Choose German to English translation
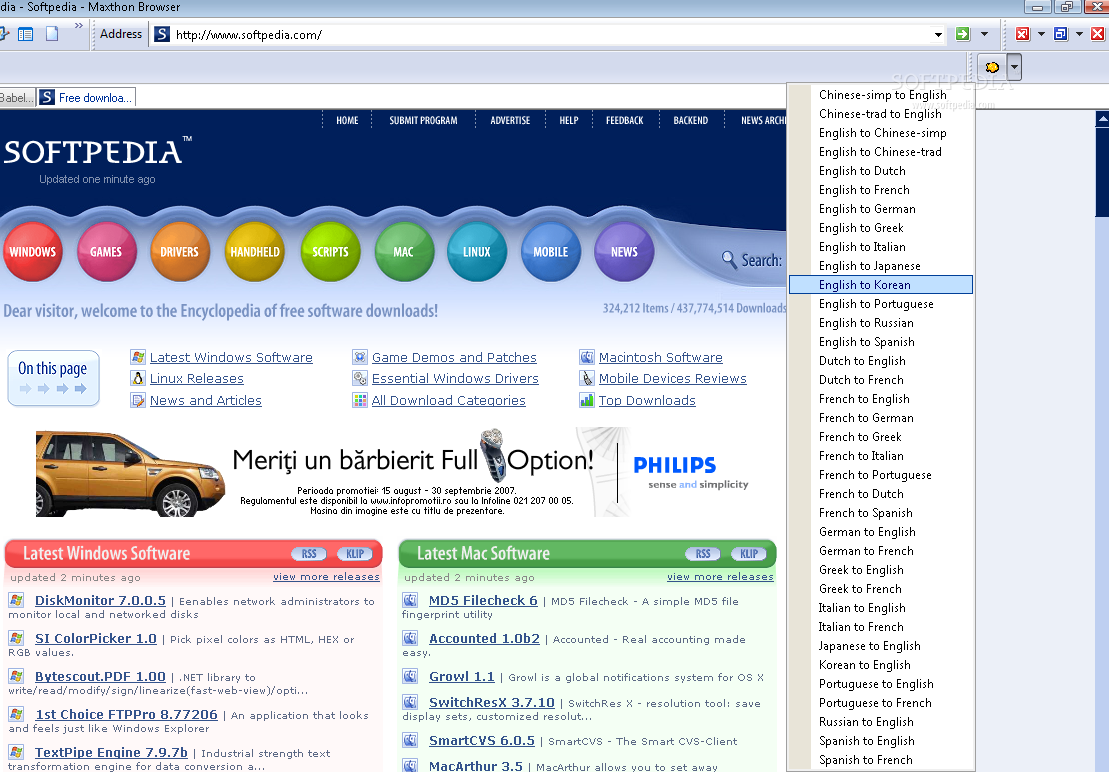Screen dimensions: 1109x772 [x=881, y=532]
